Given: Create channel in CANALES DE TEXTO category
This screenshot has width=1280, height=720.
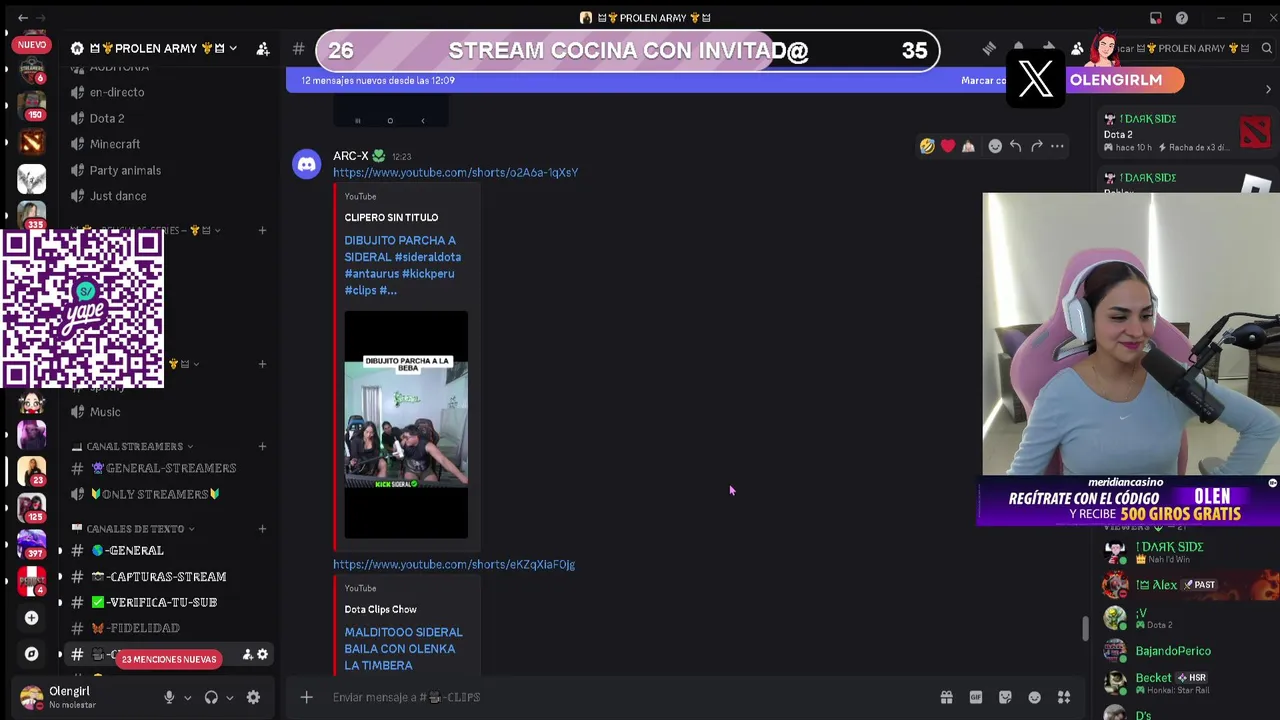Looking at the screenshot, I should tap(262, 528).
